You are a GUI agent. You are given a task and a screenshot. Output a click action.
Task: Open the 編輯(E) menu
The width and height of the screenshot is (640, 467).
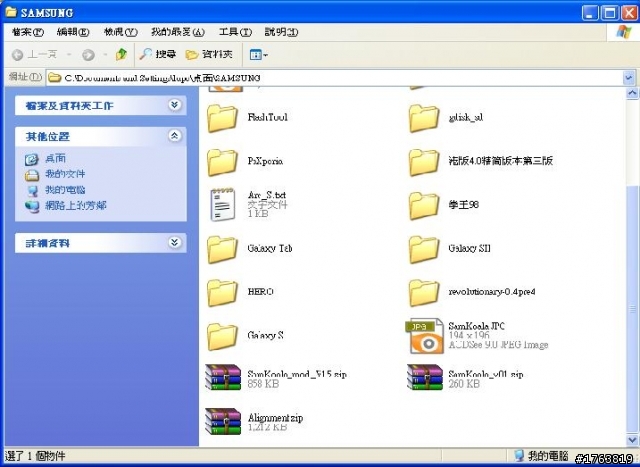tap(73, 32)
